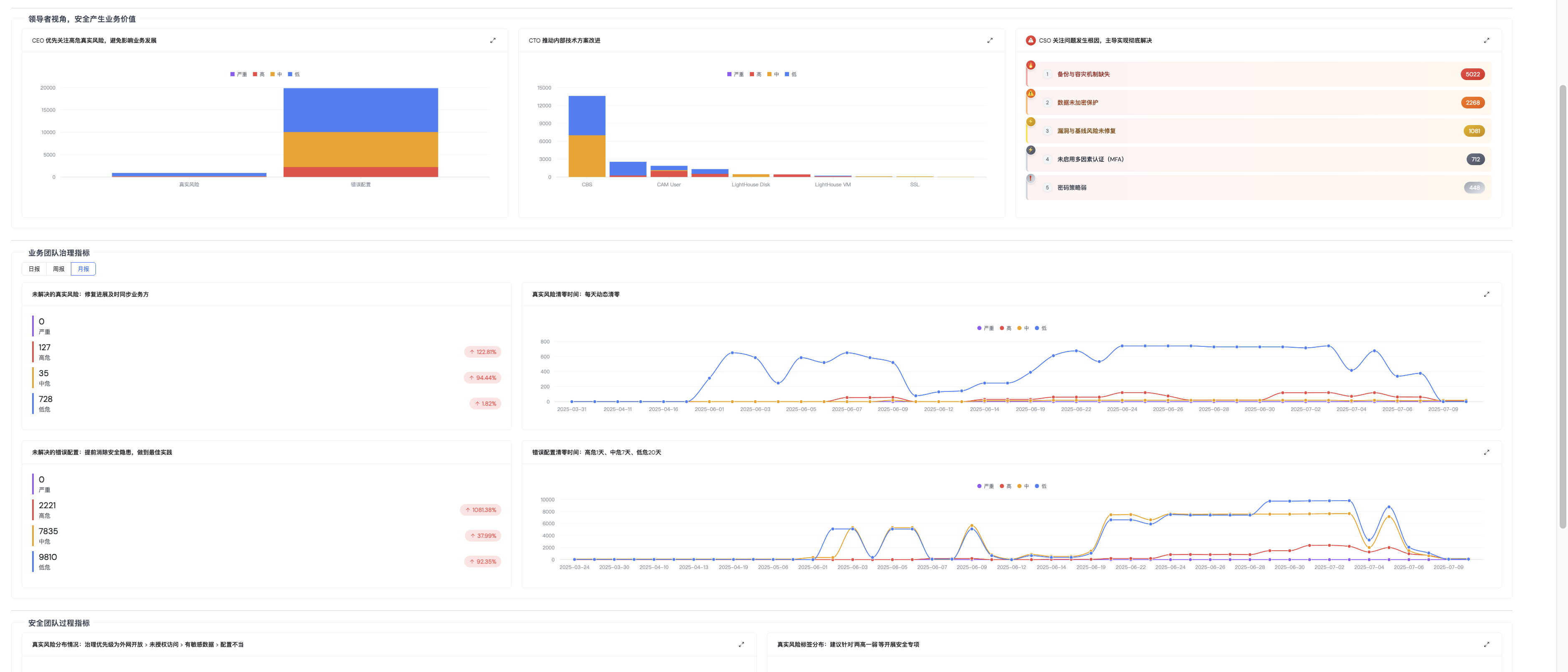Click the blue 错误配置 bar segment

pos(360,110)
